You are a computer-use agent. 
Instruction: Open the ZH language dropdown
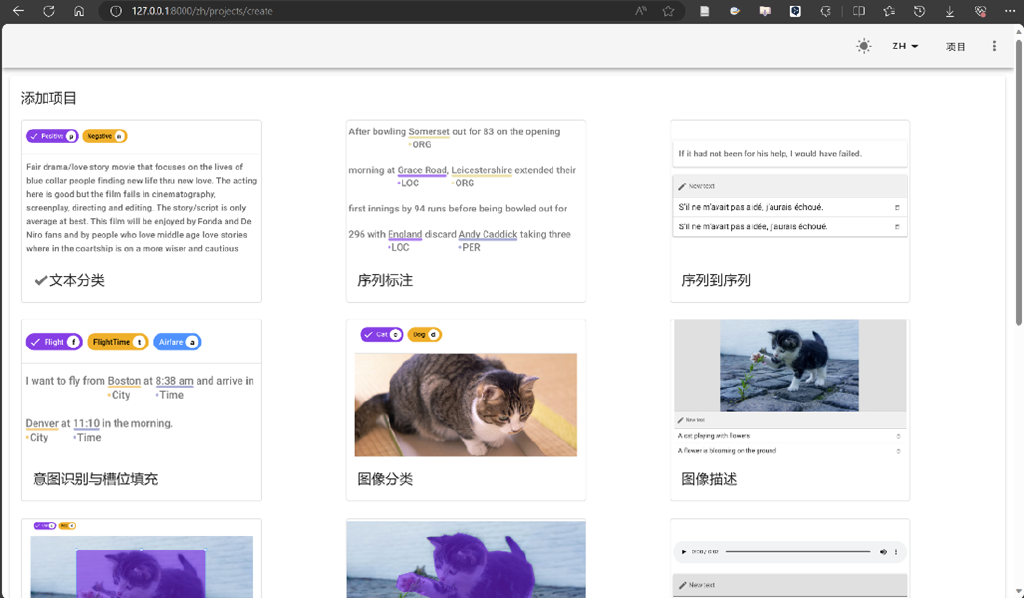click(x=905, y=46)
